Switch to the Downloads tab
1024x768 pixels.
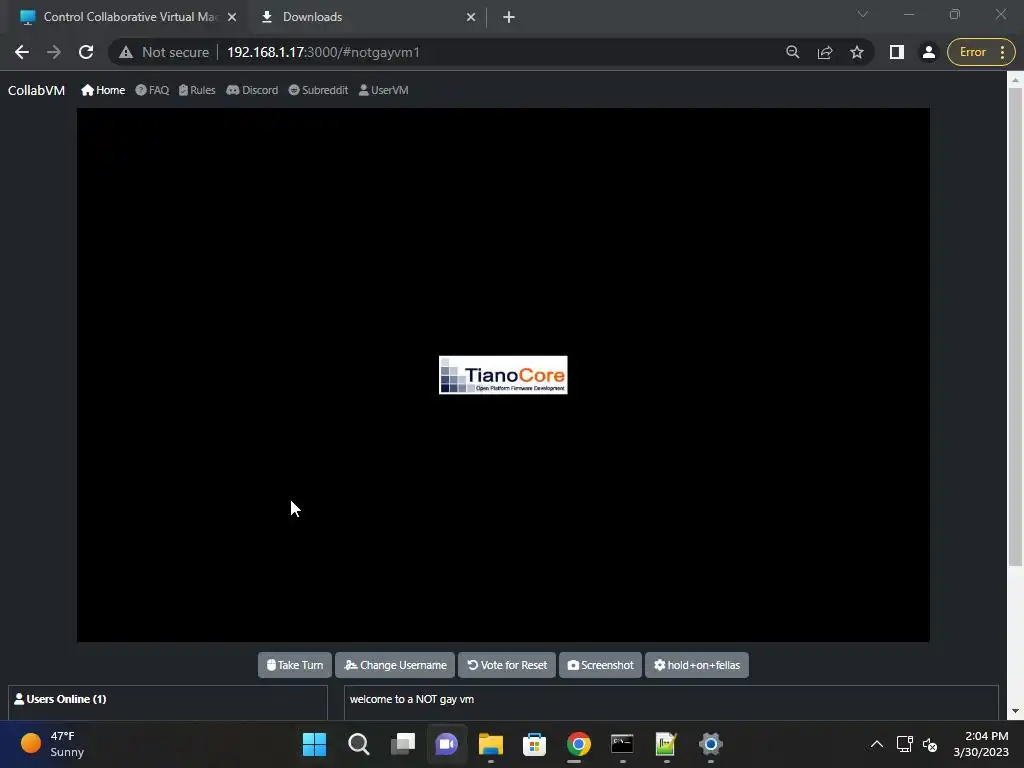(368, 17)
